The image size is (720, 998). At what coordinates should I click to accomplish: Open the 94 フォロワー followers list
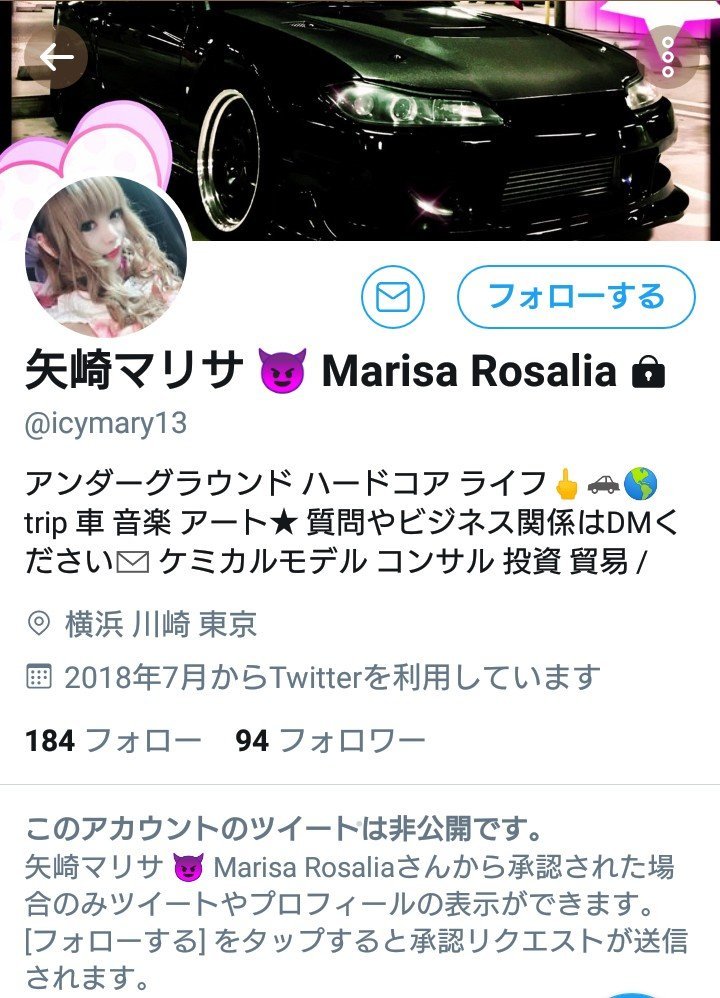pos(330,740)
